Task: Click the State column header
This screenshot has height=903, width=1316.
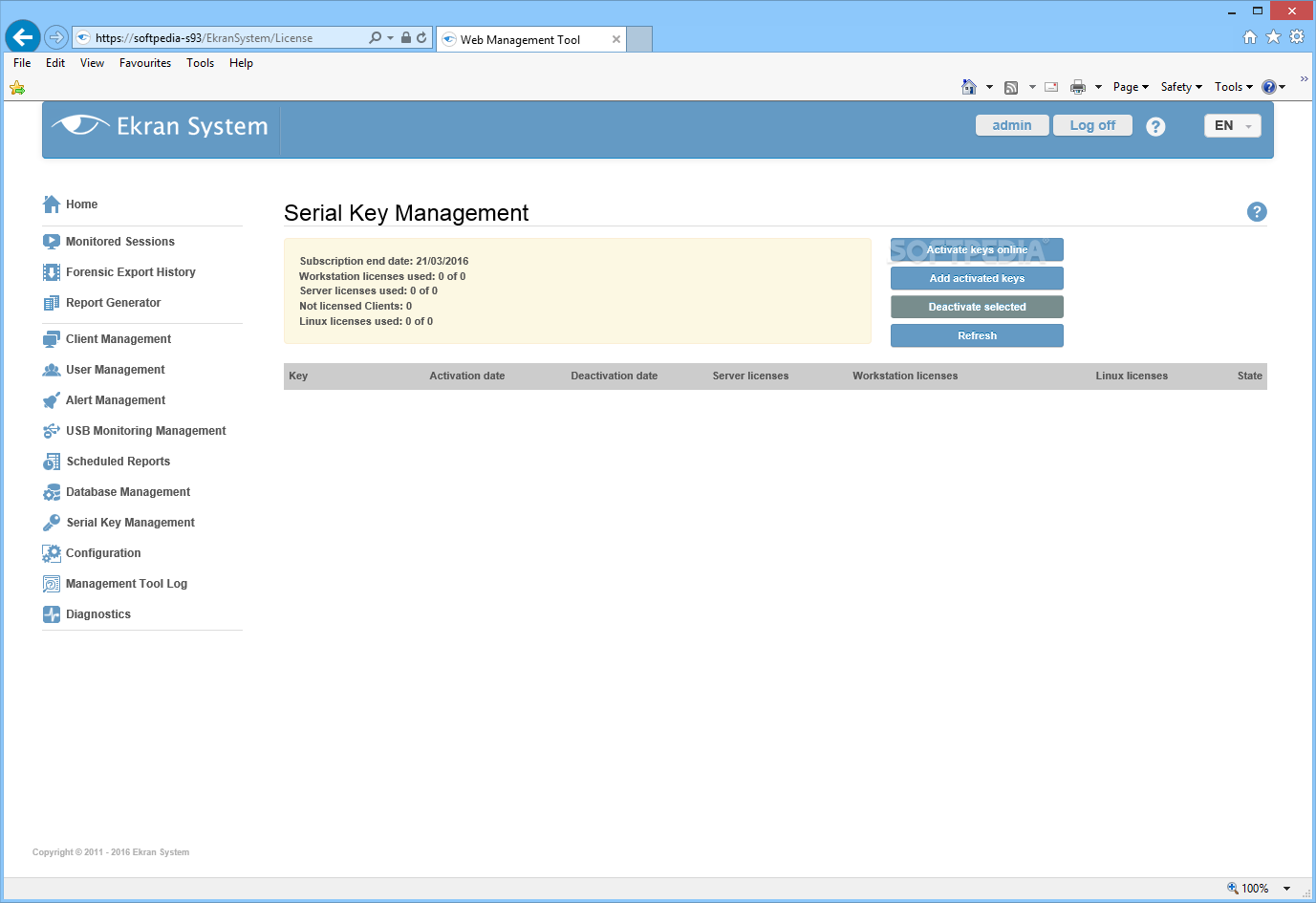Action: click(1249, 376)
